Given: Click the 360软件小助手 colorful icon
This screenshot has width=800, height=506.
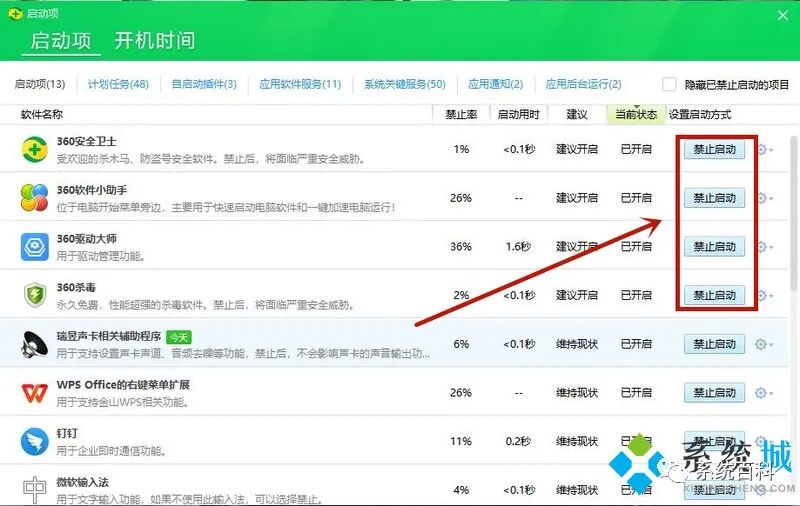Looking at the screenshot, I should (x=35, y=198).
